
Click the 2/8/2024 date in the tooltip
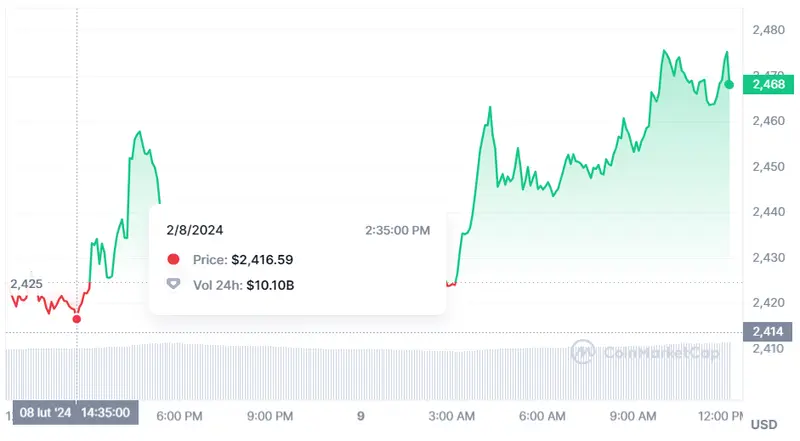(195, 229)
